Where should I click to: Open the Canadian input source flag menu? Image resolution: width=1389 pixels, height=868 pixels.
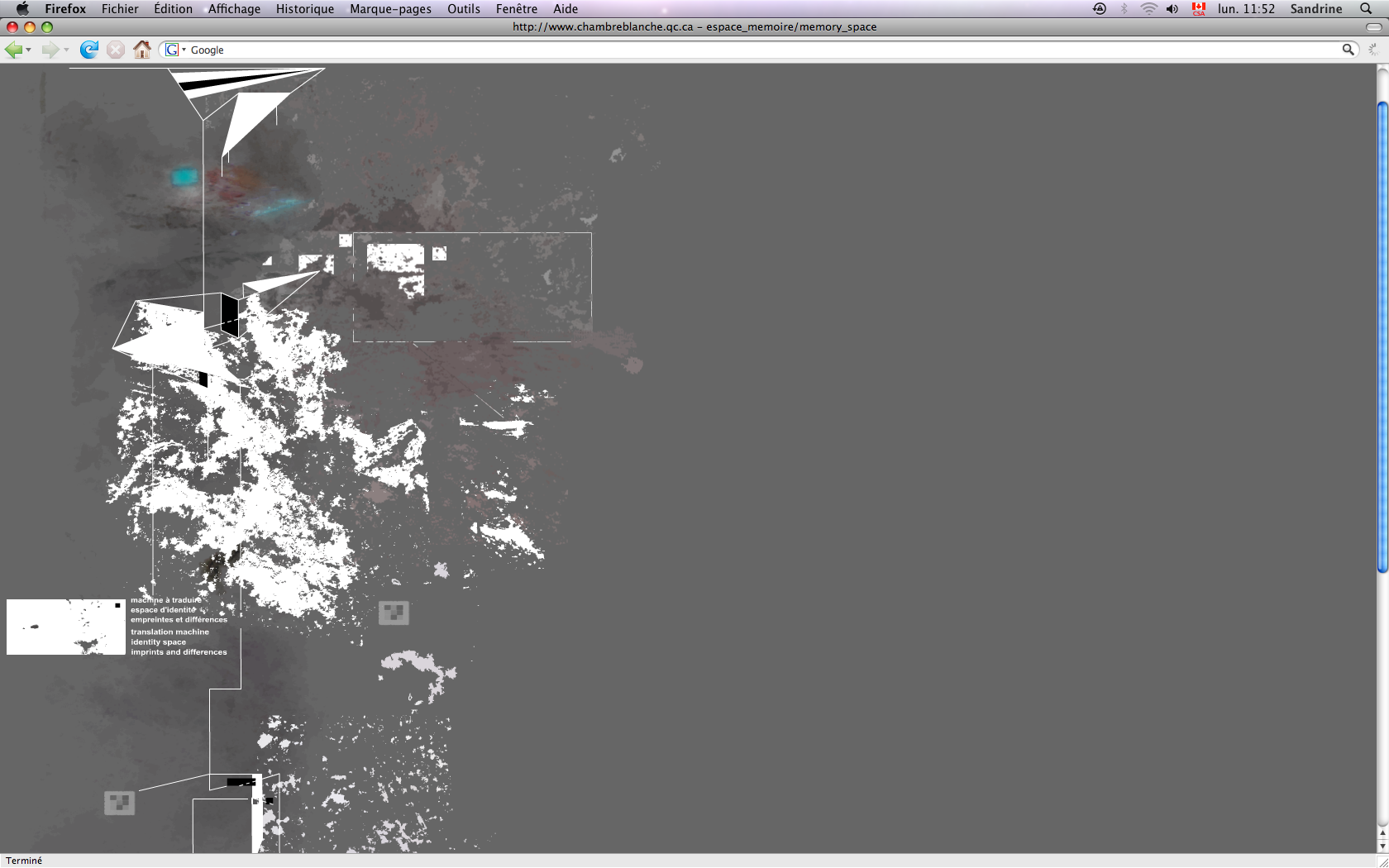pyautogui.click(x=1199, y=8)
